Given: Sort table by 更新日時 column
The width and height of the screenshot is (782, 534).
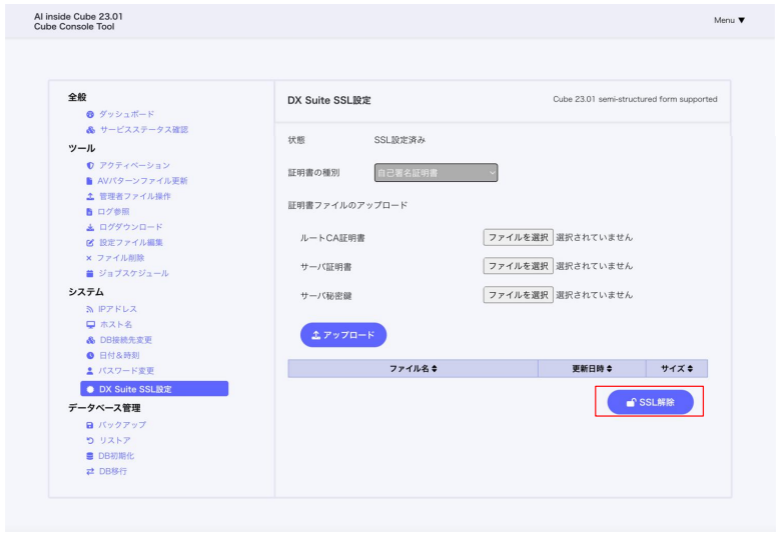Looking at the screenshot, I should click(592, 369).
